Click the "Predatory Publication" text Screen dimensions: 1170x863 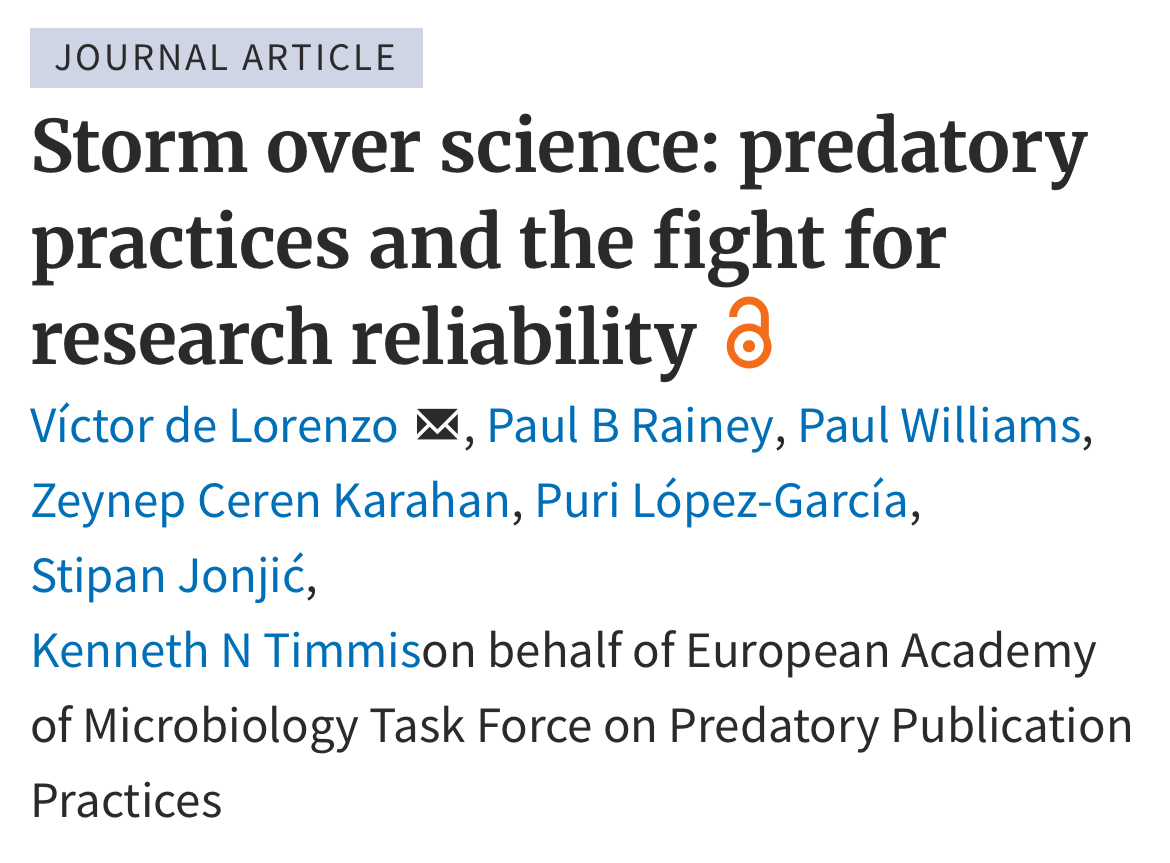pyautogui.click(x=900, y=726)
